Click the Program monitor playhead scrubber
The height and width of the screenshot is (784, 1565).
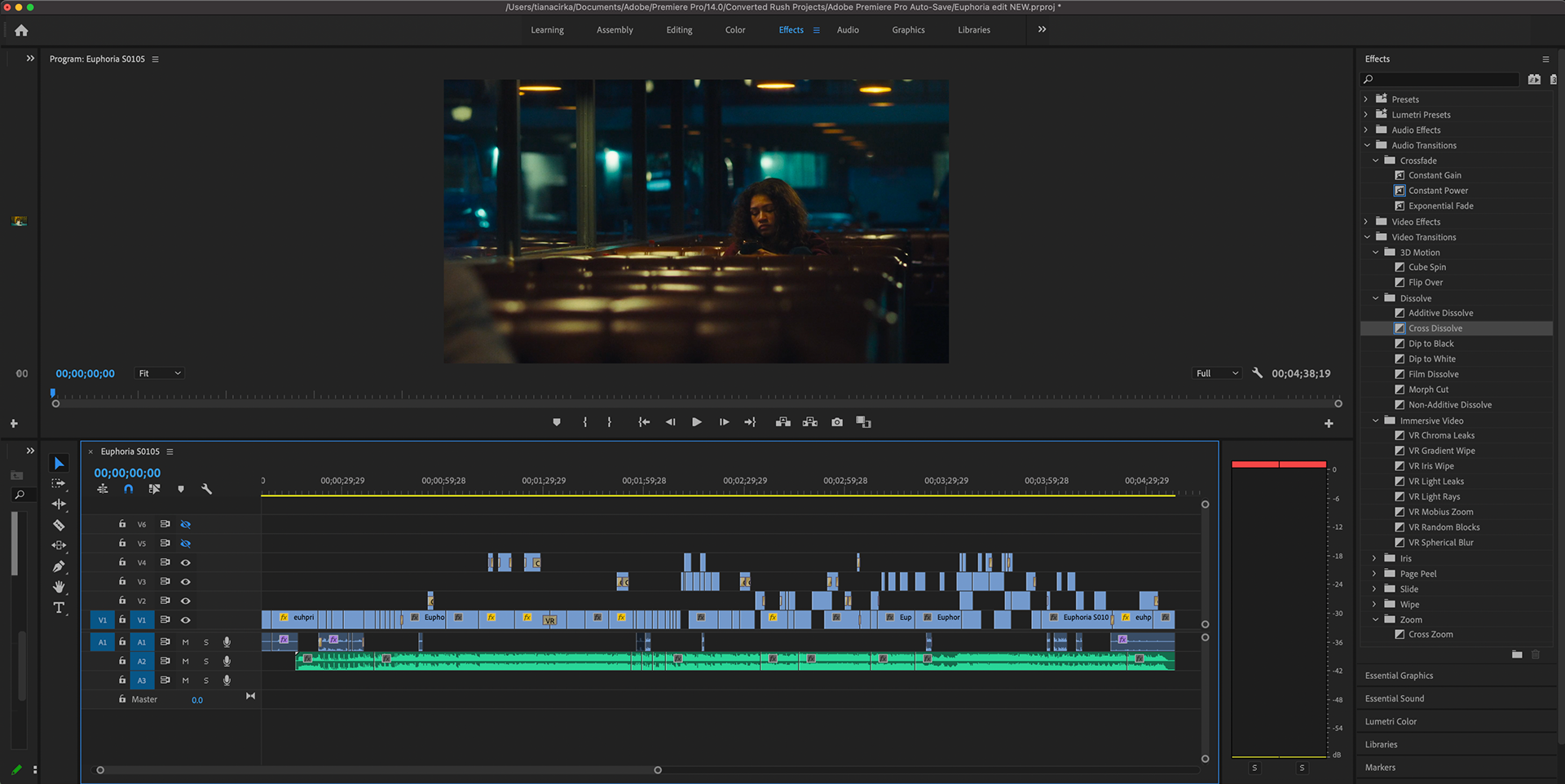point(53,394)
